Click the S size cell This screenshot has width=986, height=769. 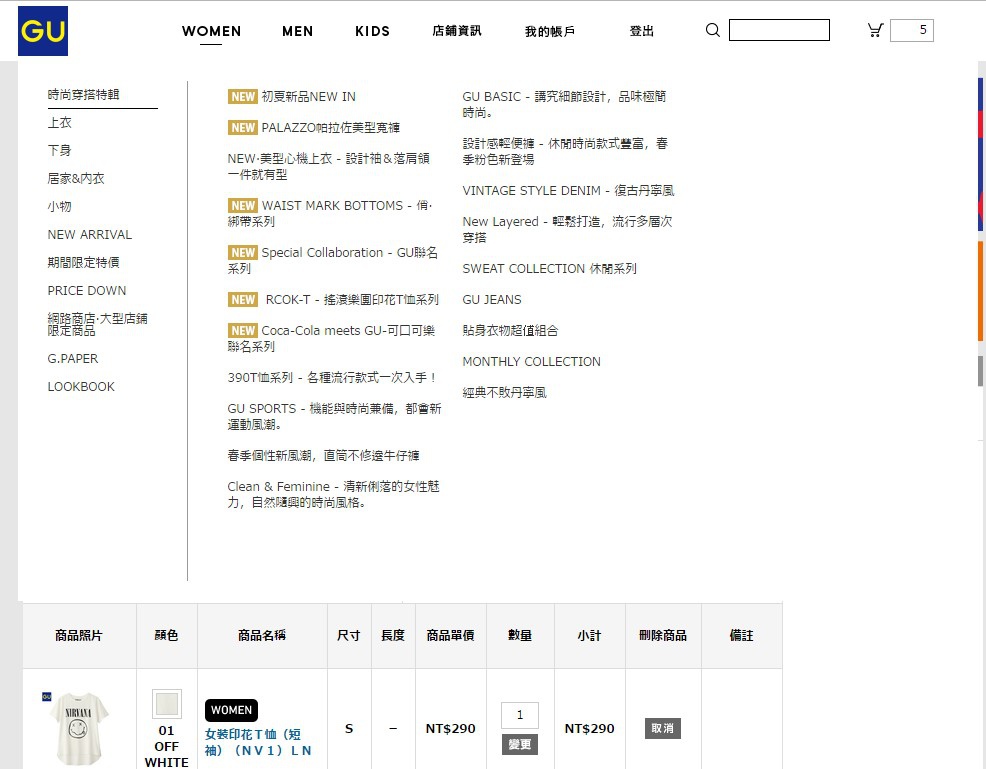(x=349, y=729)
